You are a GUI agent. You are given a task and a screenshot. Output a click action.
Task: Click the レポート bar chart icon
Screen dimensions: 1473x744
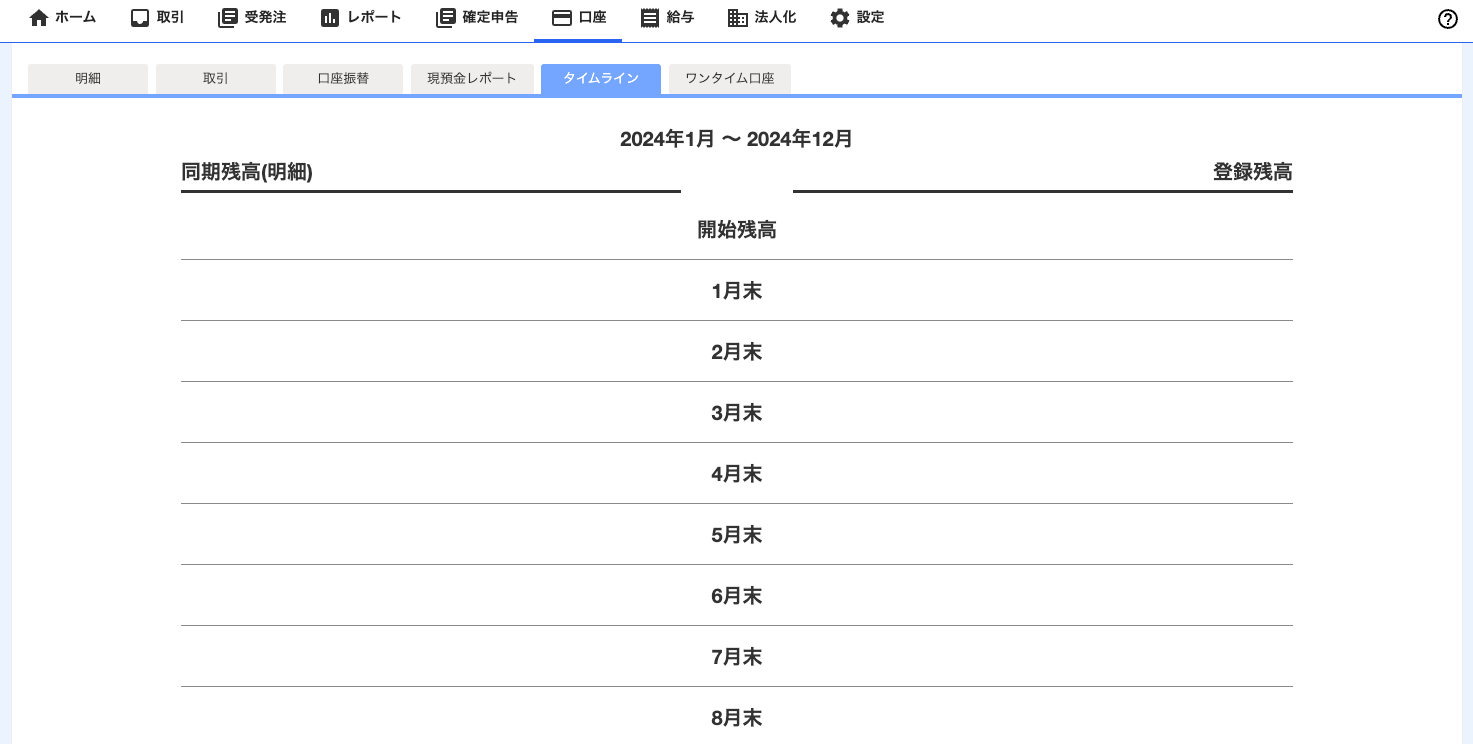pyautogui.click(x=330, y=18)
